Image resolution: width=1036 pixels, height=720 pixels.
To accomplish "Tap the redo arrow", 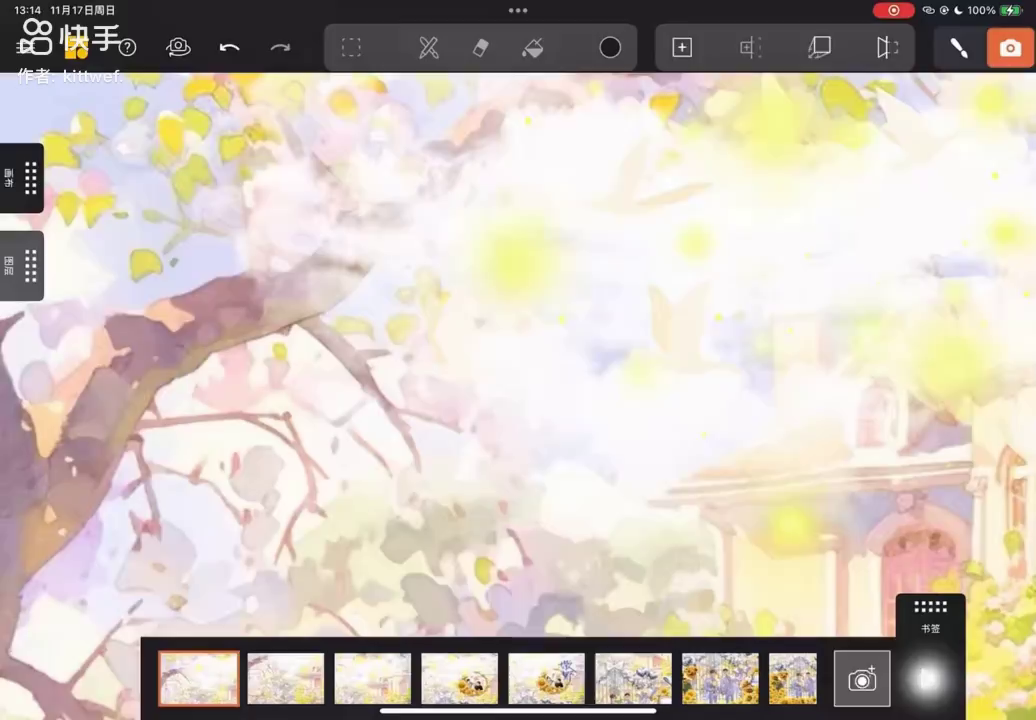I will (x=281, y=48).
